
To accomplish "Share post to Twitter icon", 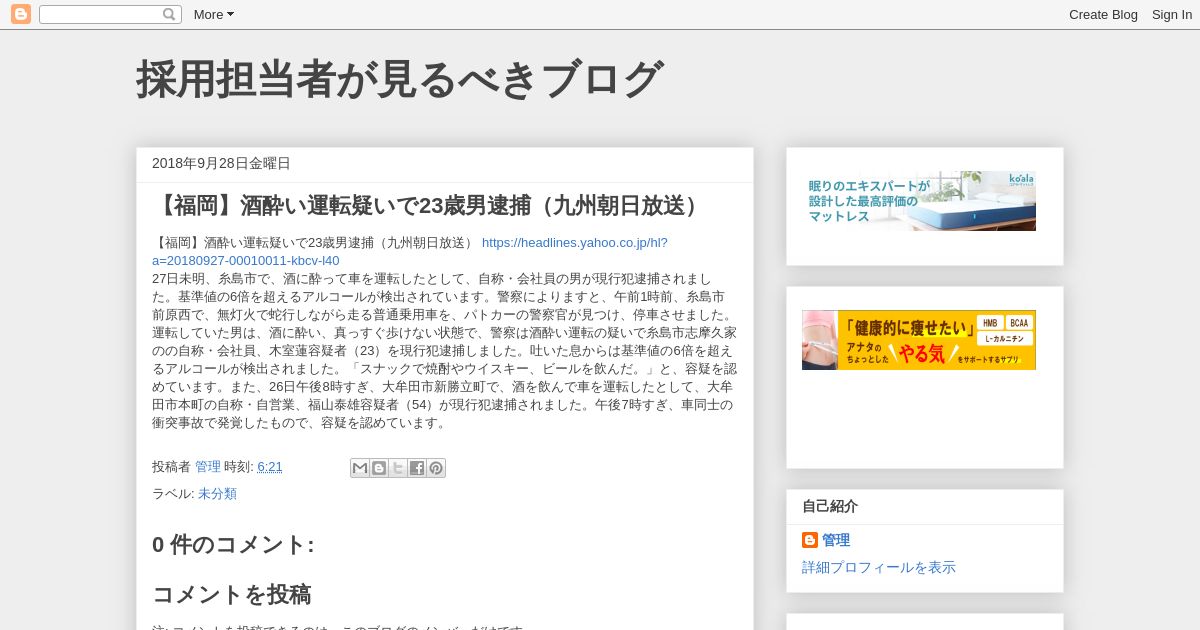I will coord(398,468).
